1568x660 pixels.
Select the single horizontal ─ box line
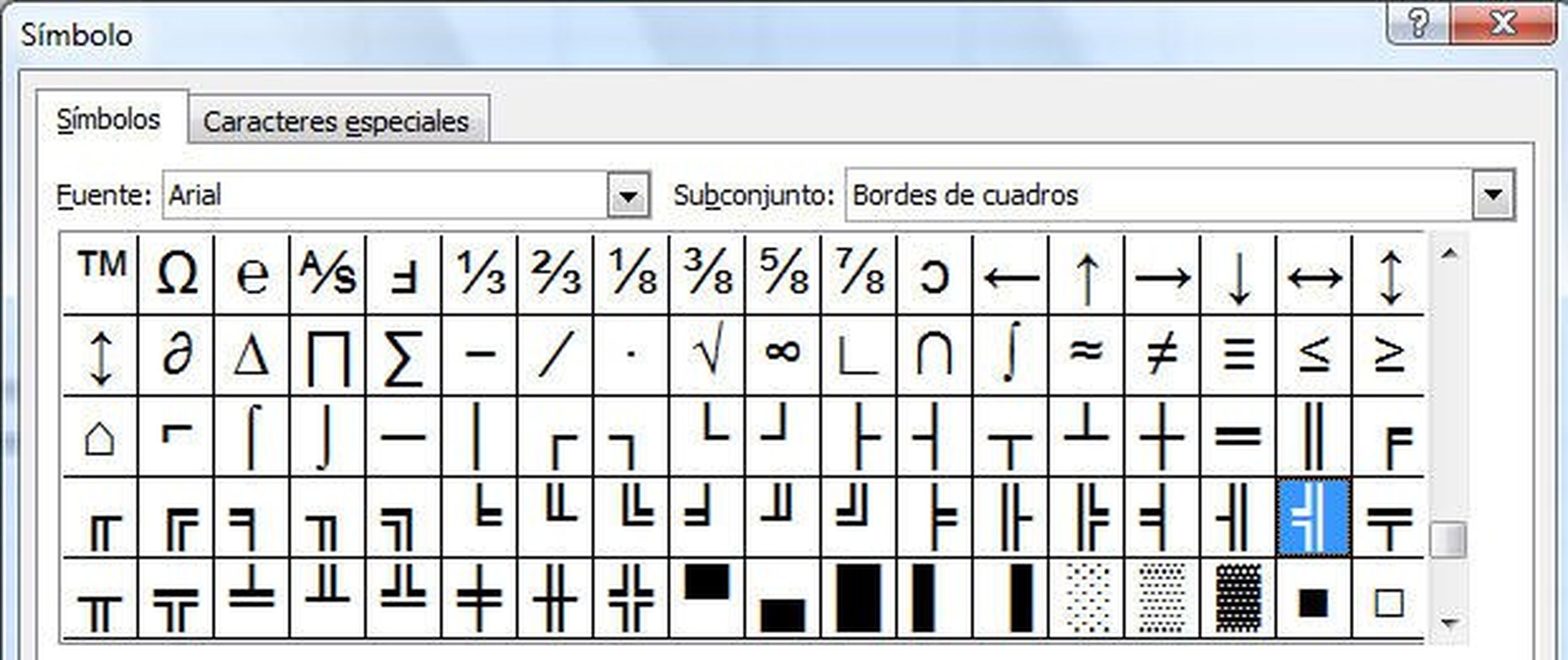click(x=403, y=436)
